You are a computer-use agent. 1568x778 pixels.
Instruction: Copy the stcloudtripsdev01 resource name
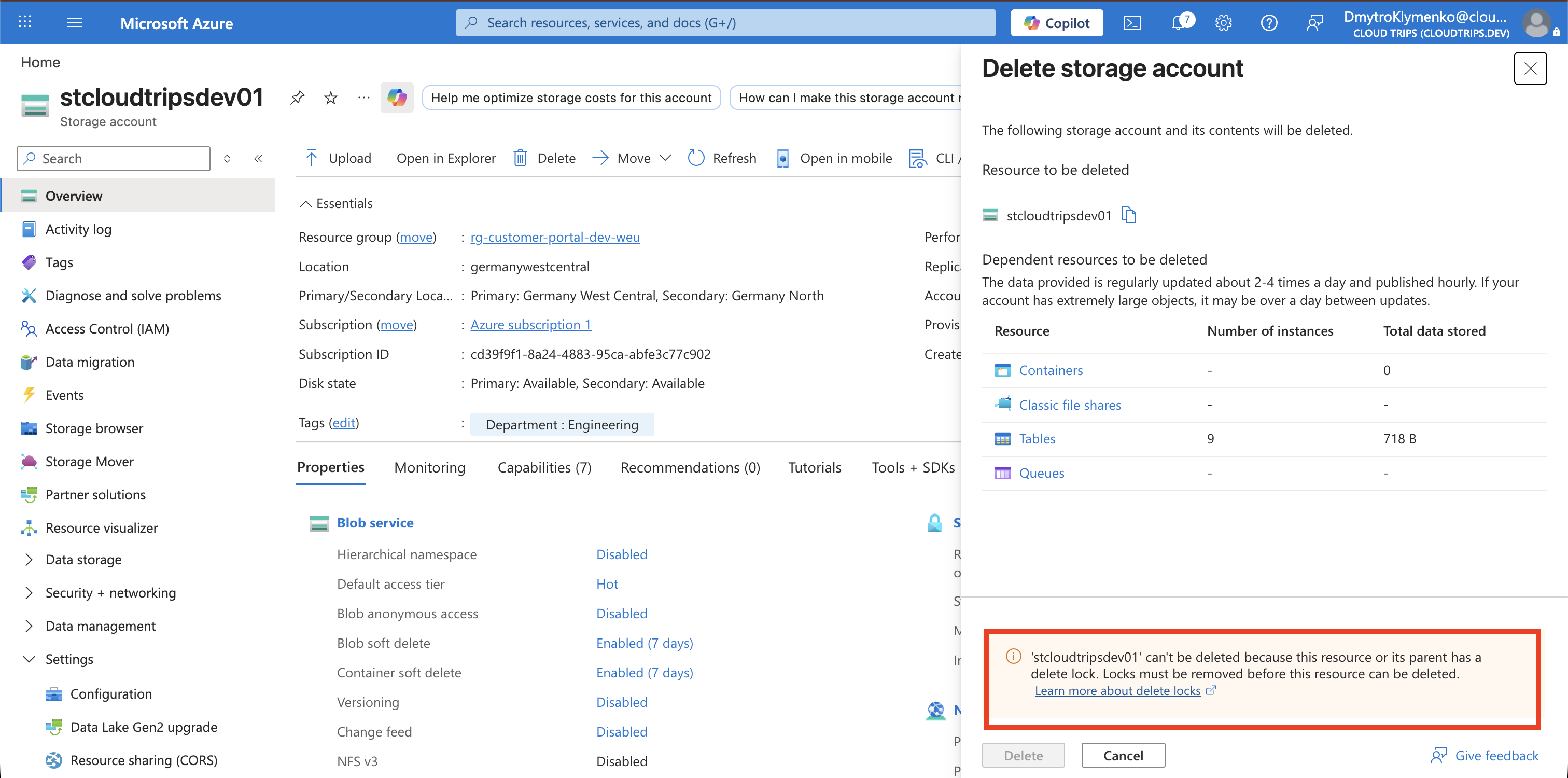point(1129,215)
